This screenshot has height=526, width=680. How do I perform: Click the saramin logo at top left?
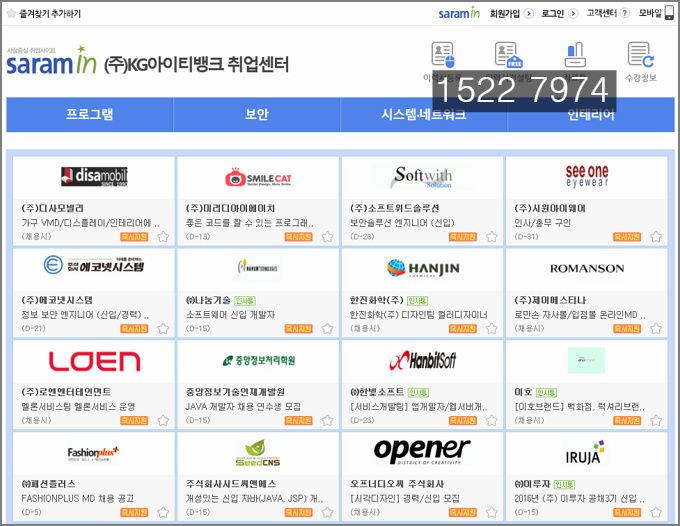click(51, 61)
